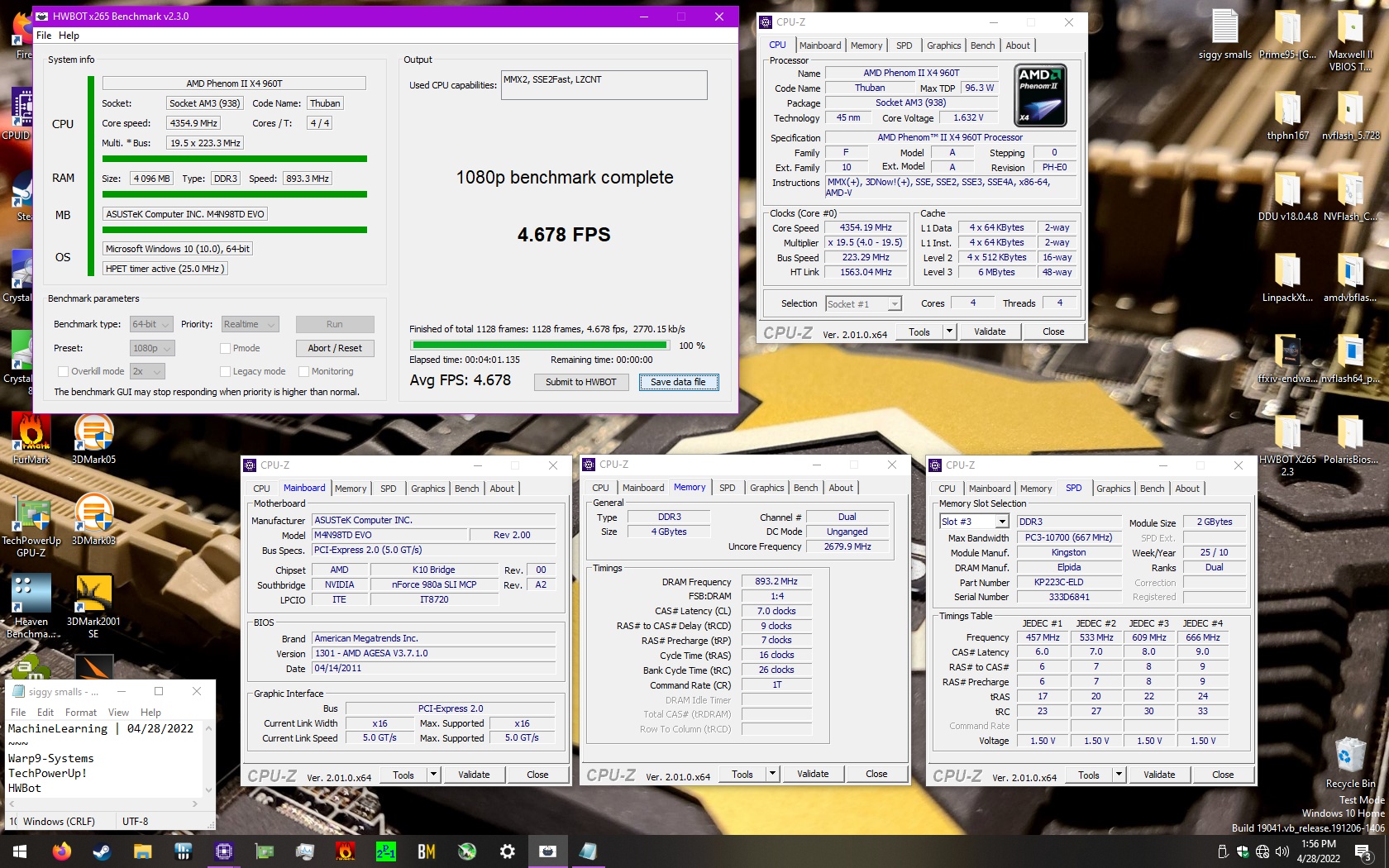The image size is (1389, 868).
Task: Open the Socket #1 selection dropdown in CPU-Z
Action: tap(863, 303)
